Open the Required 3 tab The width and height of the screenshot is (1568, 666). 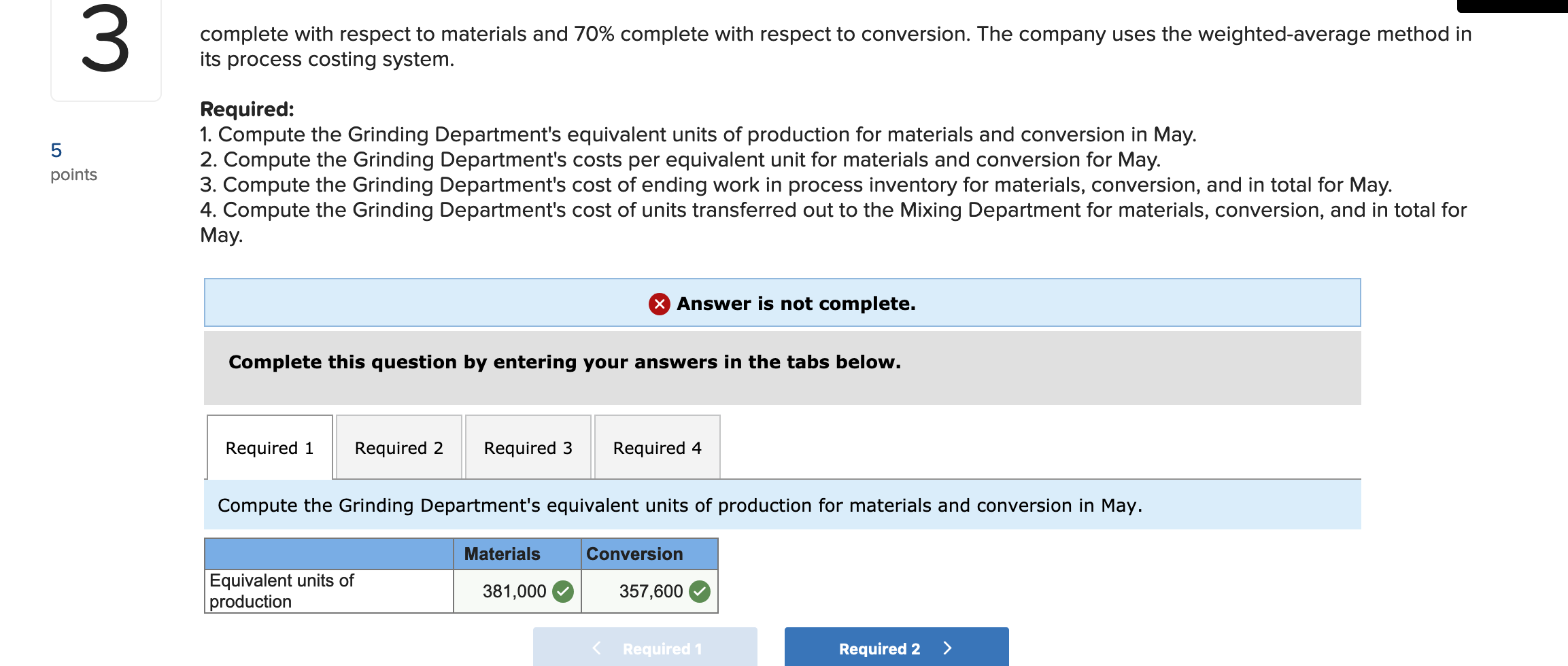pos(528,447)
